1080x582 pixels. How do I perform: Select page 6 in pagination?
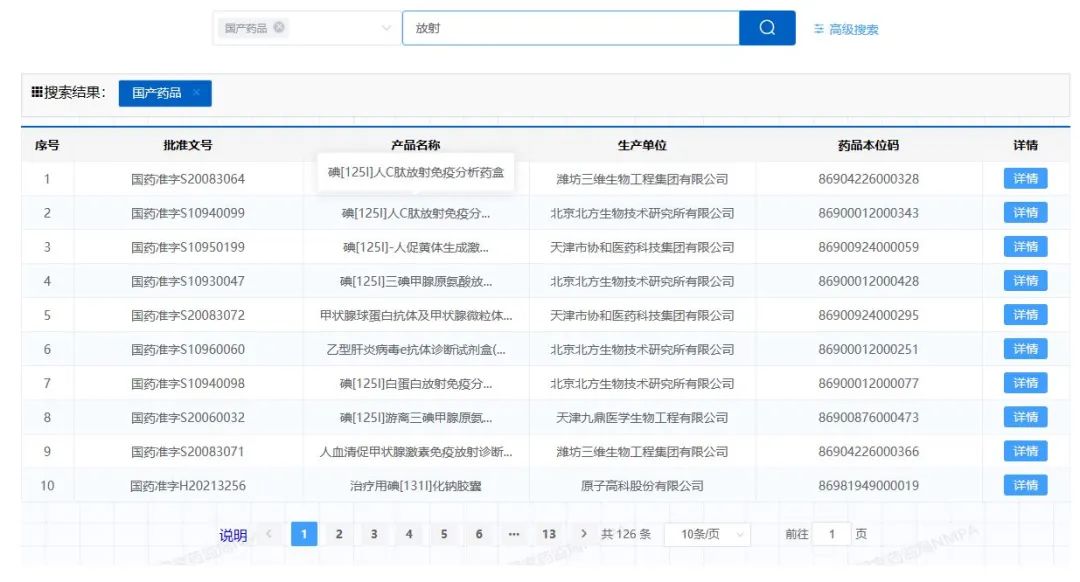point(479,534)
